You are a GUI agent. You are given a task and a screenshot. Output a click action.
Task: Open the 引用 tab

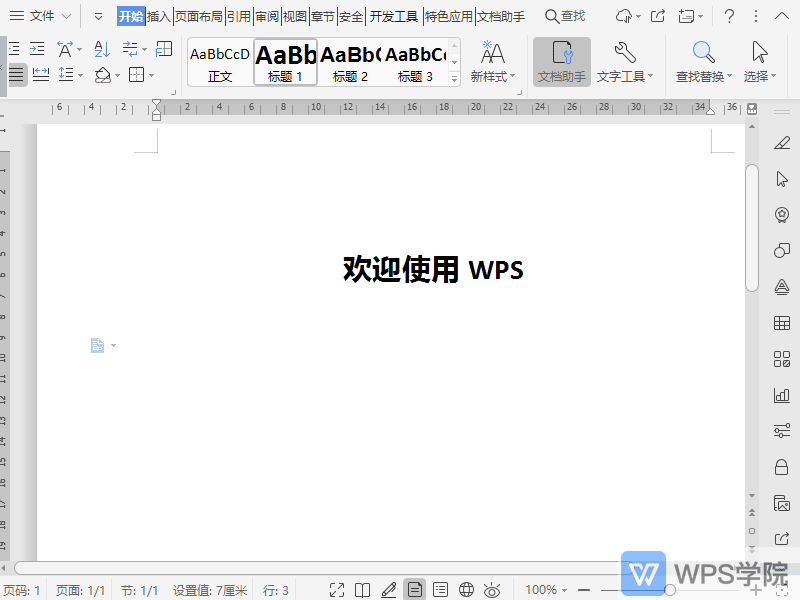click(239, 16)
